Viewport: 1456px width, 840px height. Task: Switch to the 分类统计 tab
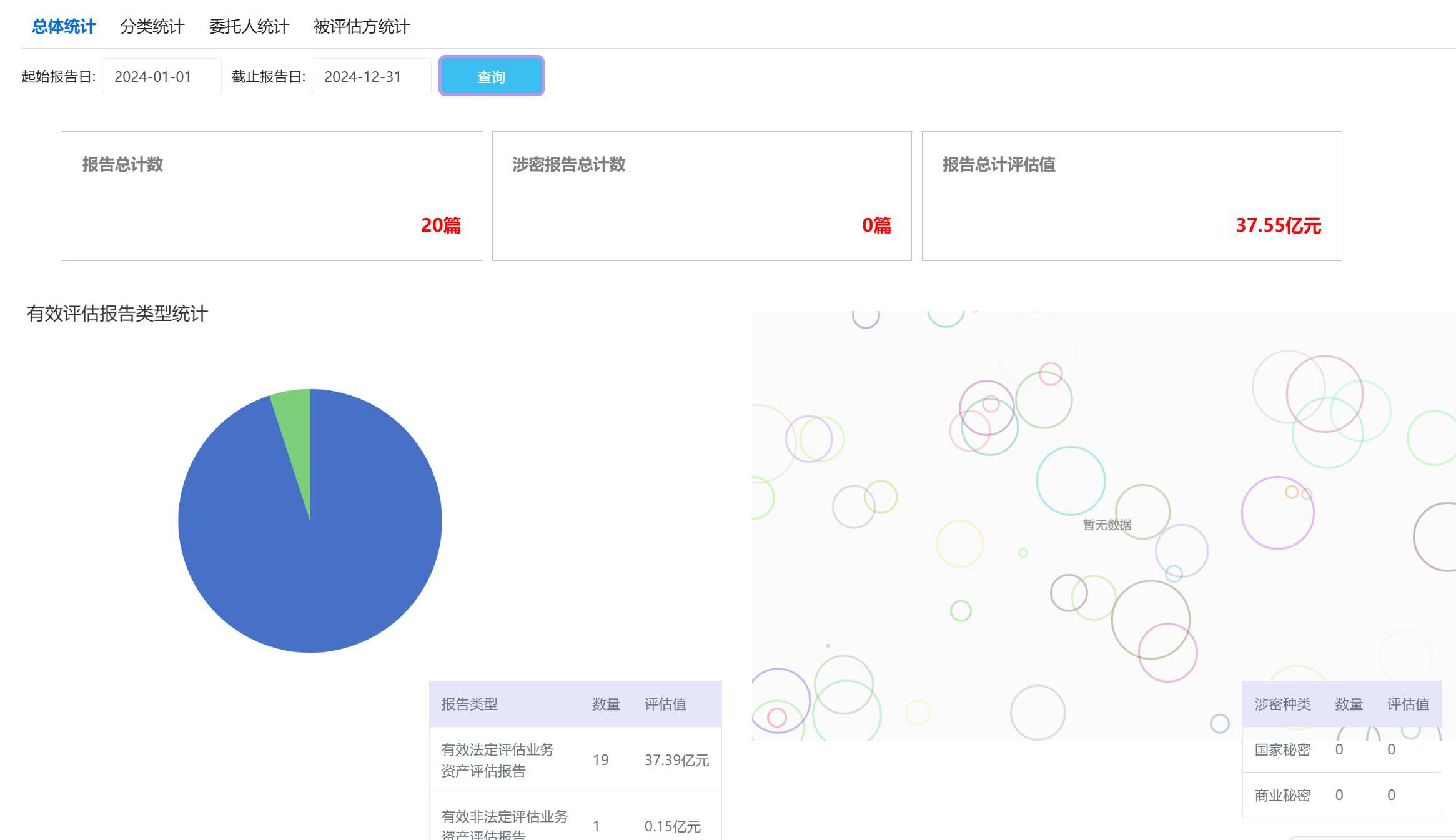click(152, 26)
